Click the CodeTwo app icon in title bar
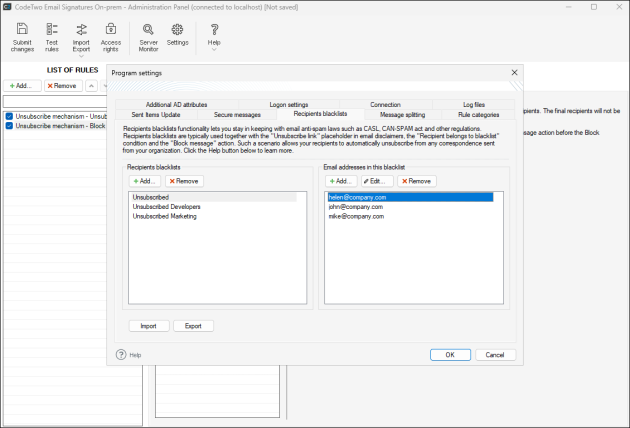Viewport: 630px width, 428px height. point(7,7)
